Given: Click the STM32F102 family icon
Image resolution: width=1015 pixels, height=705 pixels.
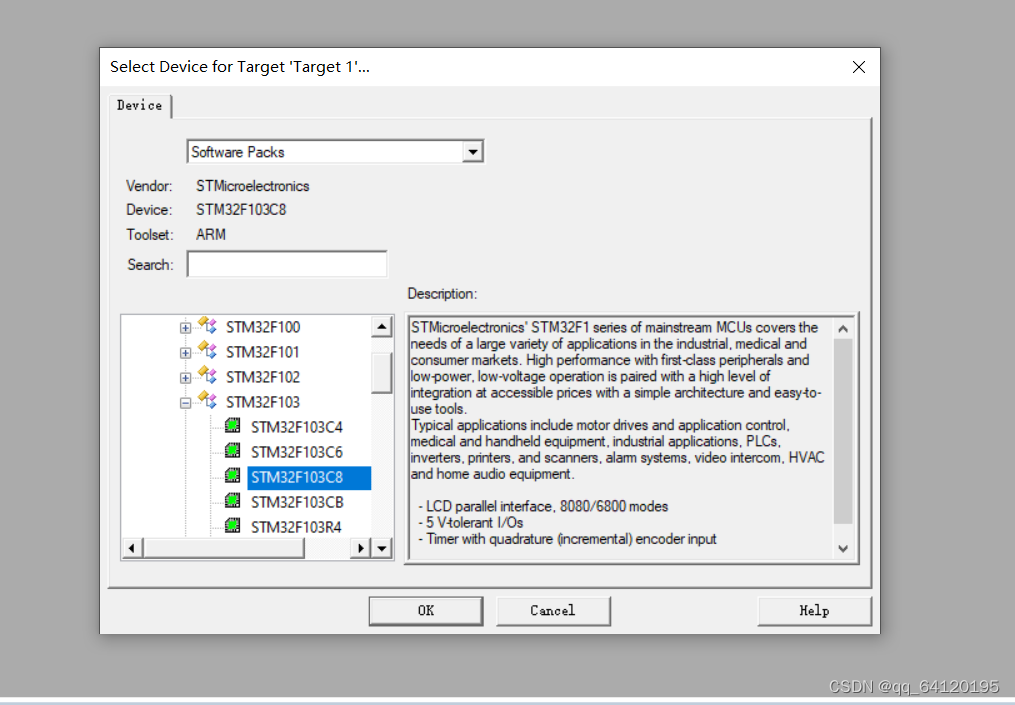Looking at the screenshot, I should tap(207, 375).
